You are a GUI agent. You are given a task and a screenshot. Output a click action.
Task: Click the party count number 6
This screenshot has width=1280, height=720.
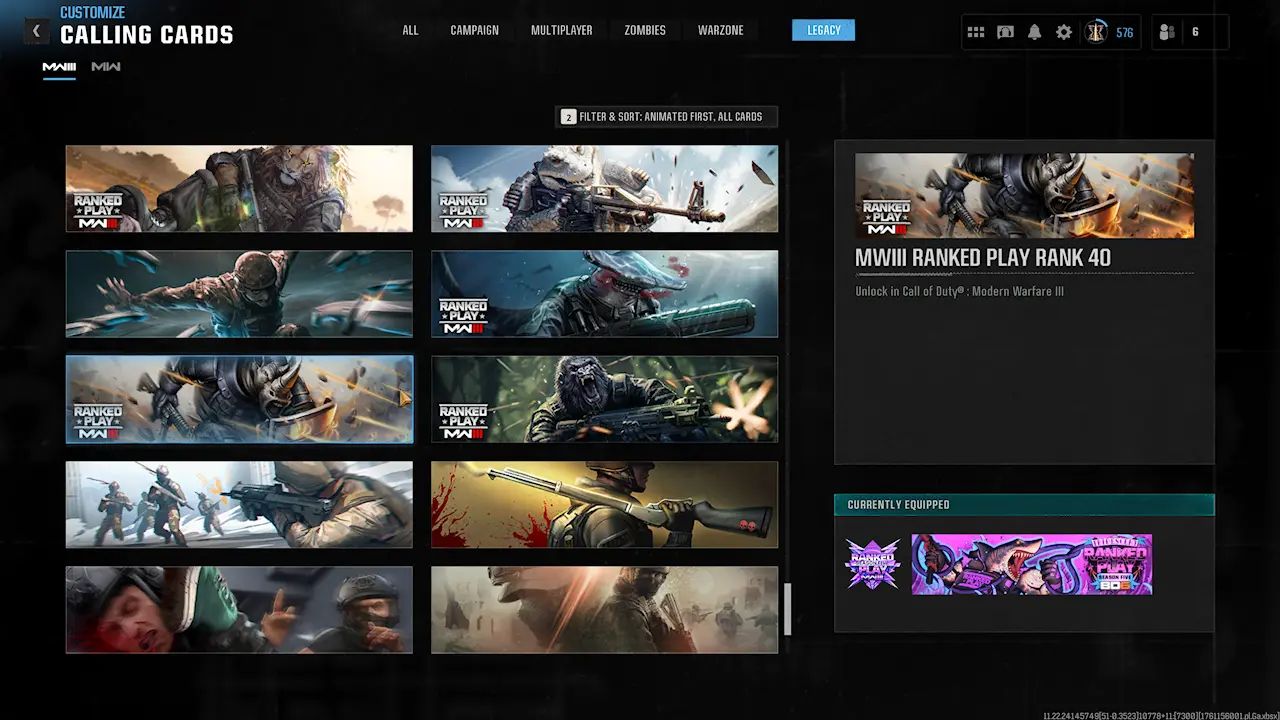1195,32
